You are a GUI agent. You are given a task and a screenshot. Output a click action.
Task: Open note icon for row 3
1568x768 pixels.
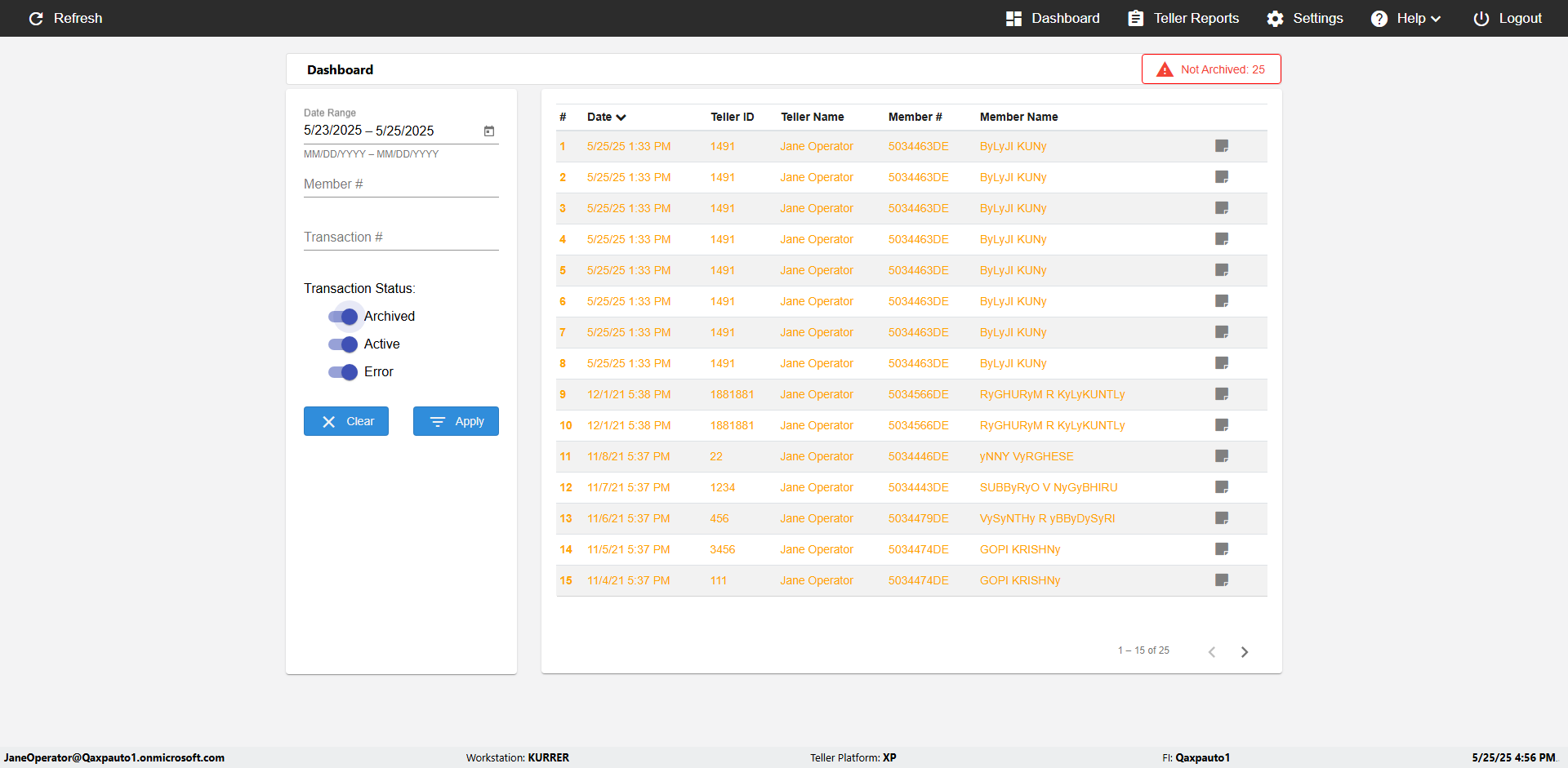[x=1222, y=208]
